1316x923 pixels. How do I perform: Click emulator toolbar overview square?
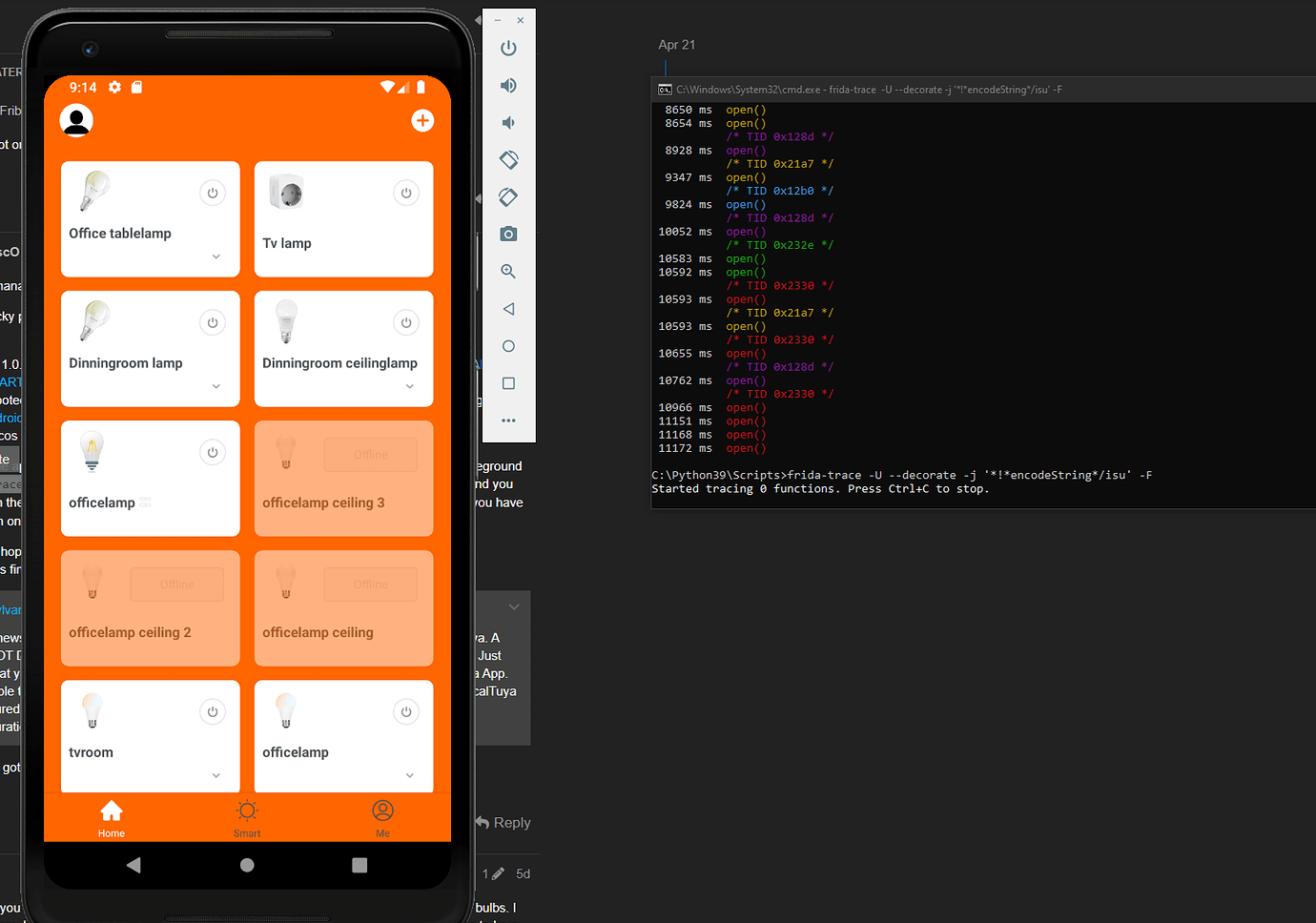[x=508, y=383]
